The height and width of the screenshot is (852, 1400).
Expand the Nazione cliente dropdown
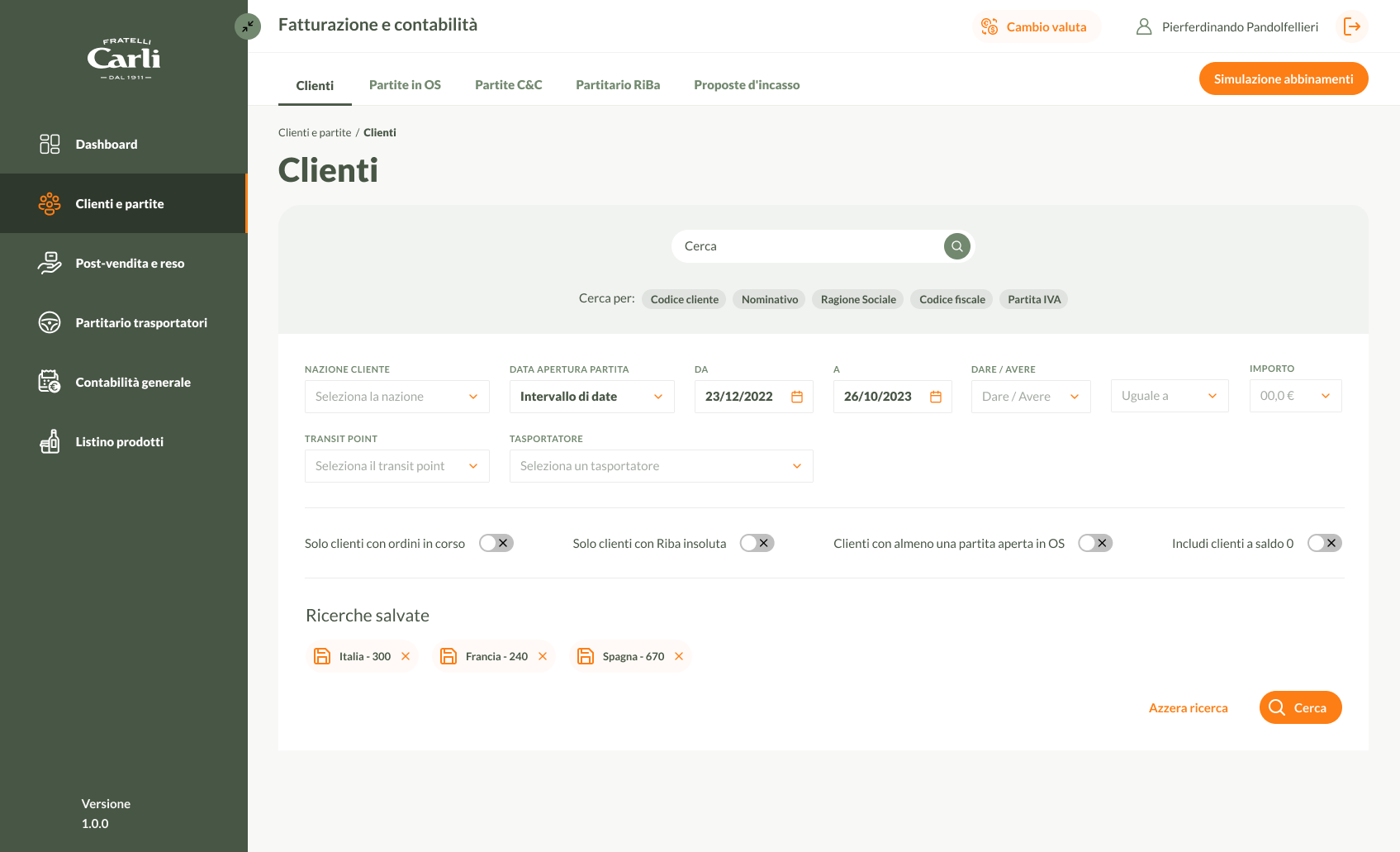click(x=396, y=397)
